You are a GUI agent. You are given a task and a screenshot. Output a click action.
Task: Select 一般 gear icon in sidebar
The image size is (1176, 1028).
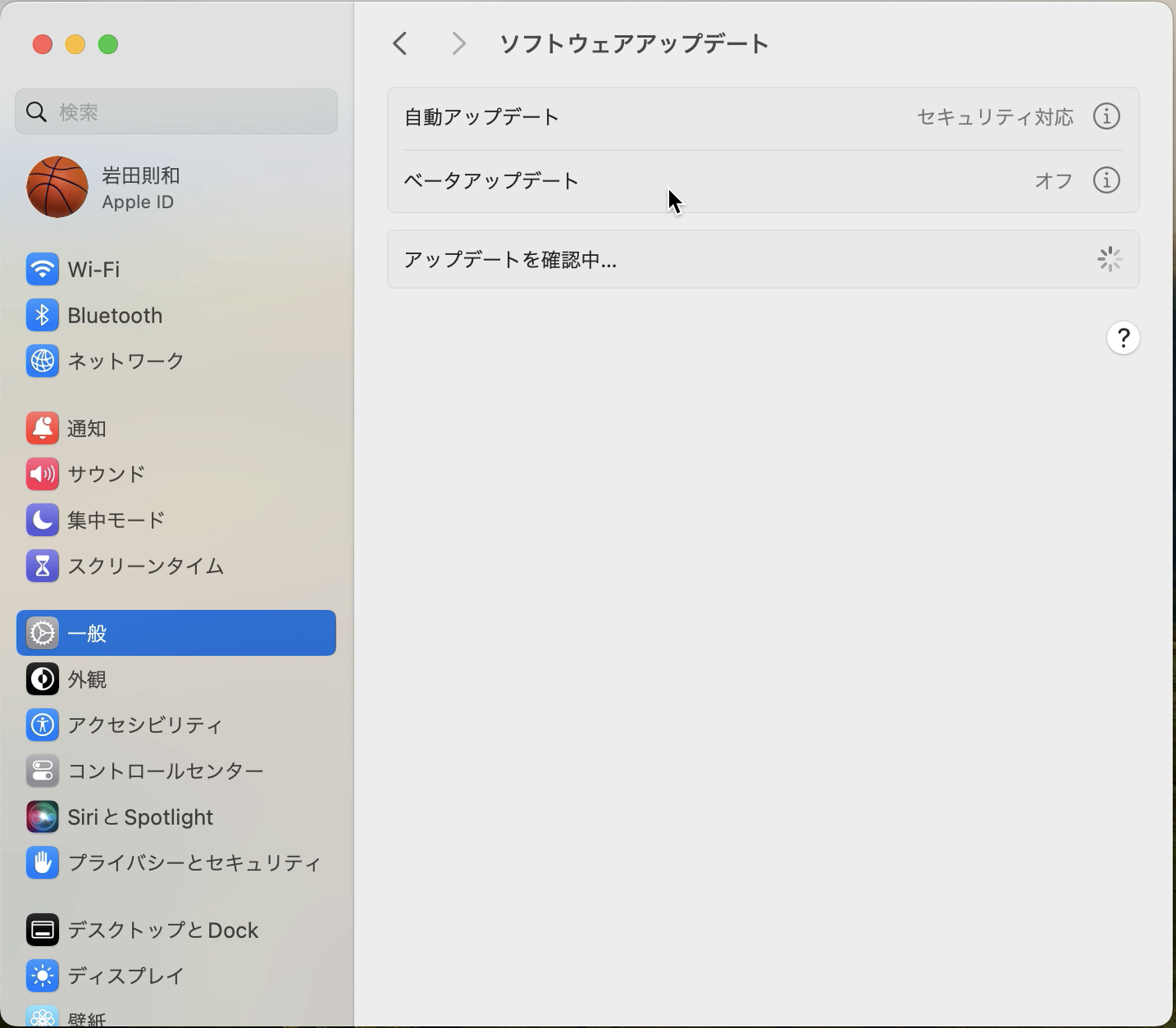(42, 633)
